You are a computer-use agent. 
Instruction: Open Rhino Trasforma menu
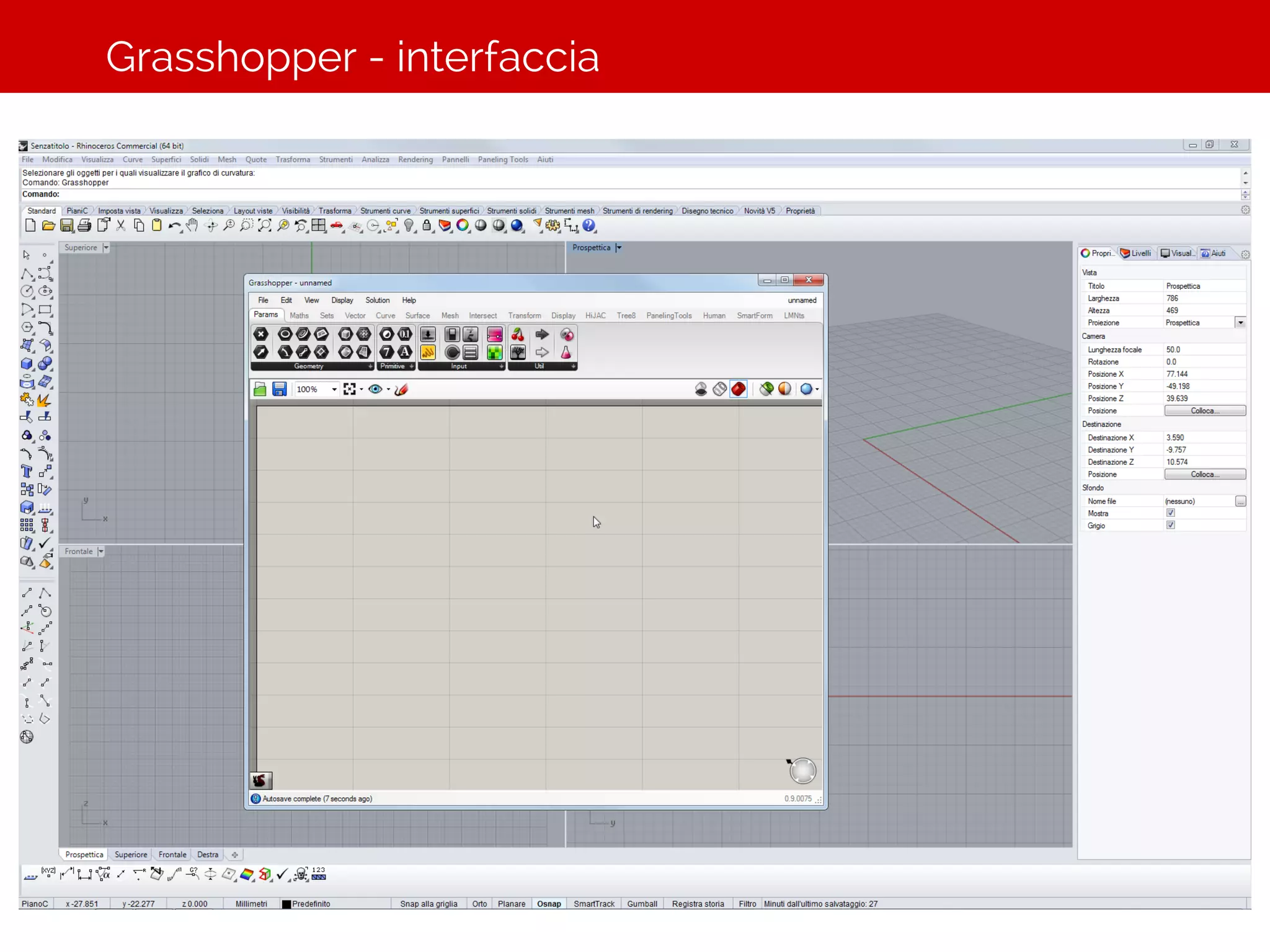click(x=293, y=159)
